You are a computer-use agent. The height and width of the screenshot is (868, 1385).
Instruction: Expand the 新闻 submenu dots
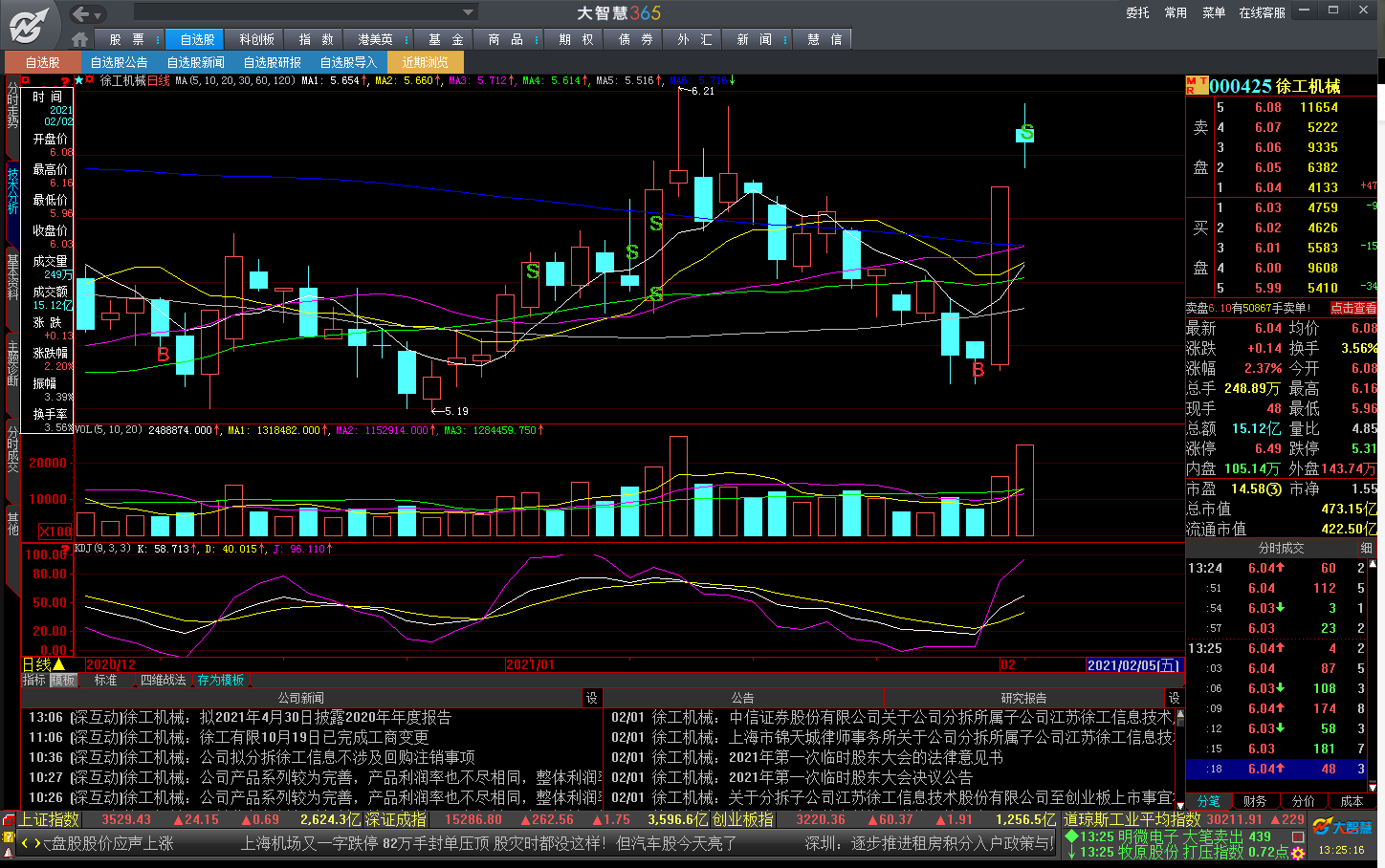tap(785, 39)
